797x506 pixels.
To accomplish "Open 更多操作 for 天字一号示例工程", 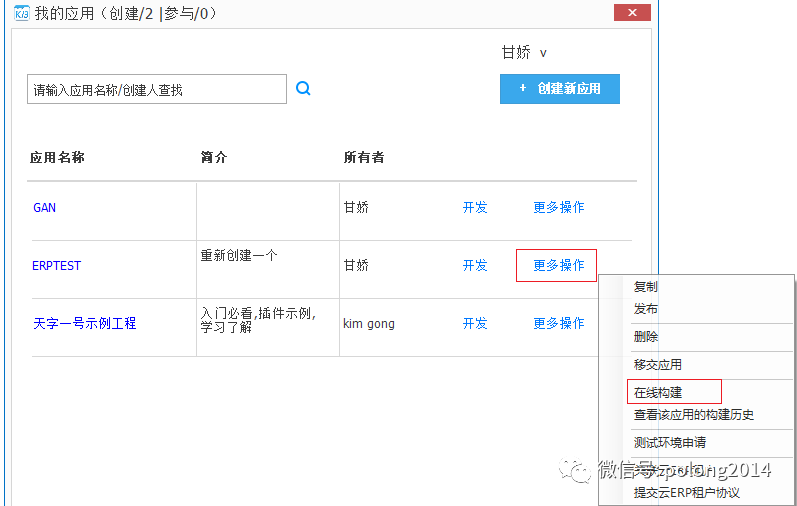I will tap(558, 323).
